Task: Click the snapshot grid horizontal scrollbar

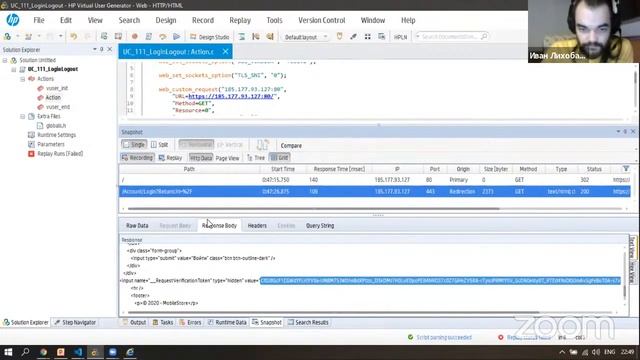Action: coord(313,209)
